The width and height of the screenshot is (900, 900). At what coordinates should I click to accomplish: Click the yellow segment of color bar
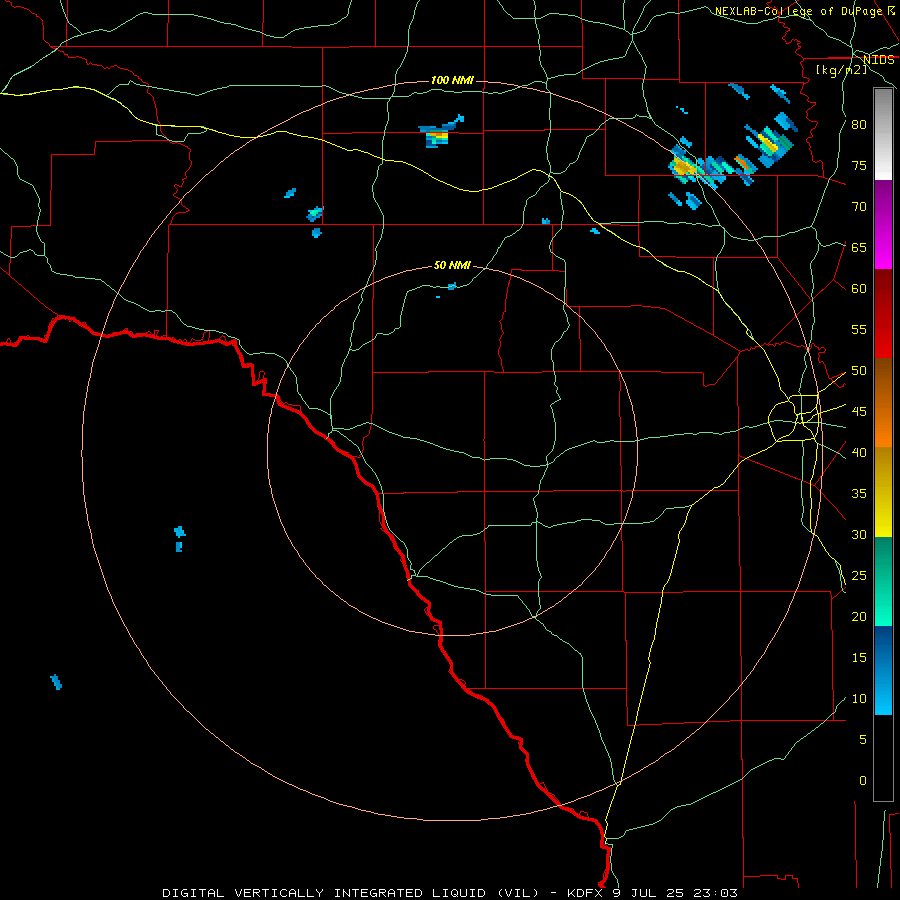883,492
